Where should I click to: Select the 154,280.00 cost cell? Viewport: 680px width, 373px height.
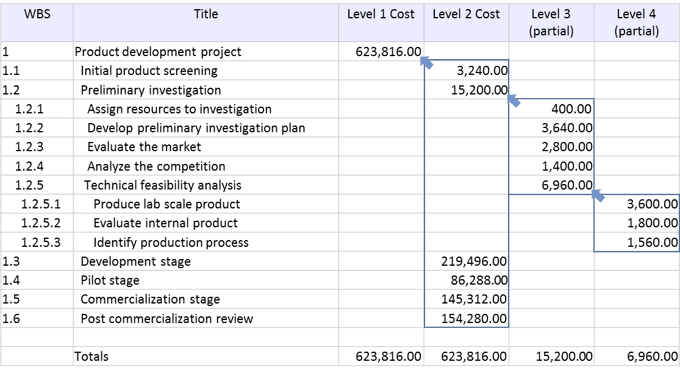pyautogui.click(x=466, y=319)
